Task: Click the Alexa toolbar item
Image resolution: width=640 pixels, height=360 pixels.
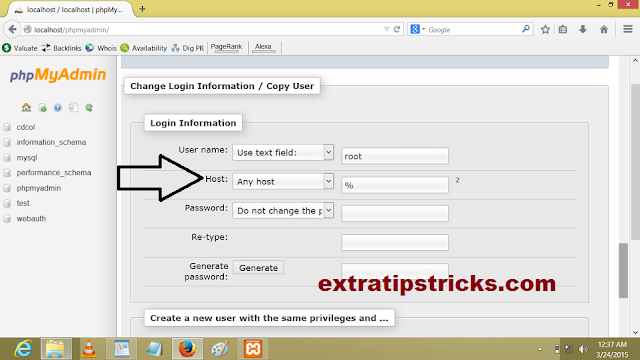Action: pos(263,47)
